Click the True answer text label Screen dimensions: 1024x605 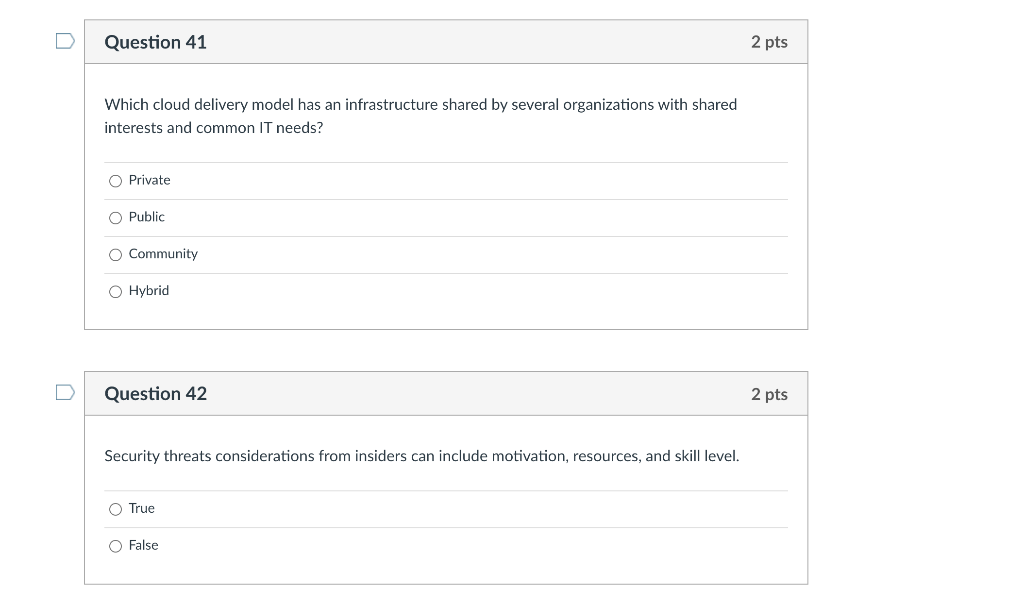142,508
